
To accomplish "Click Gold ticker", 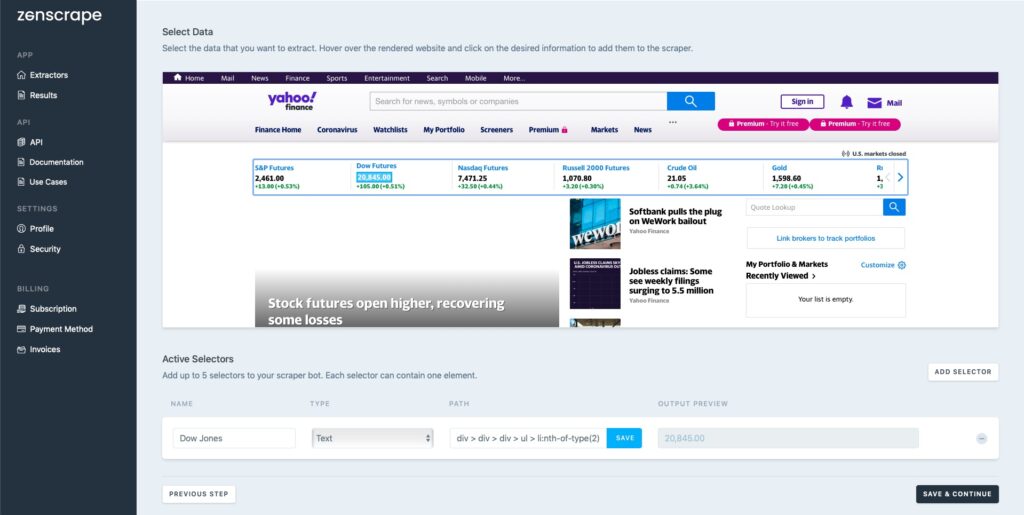I will point(780,168).
